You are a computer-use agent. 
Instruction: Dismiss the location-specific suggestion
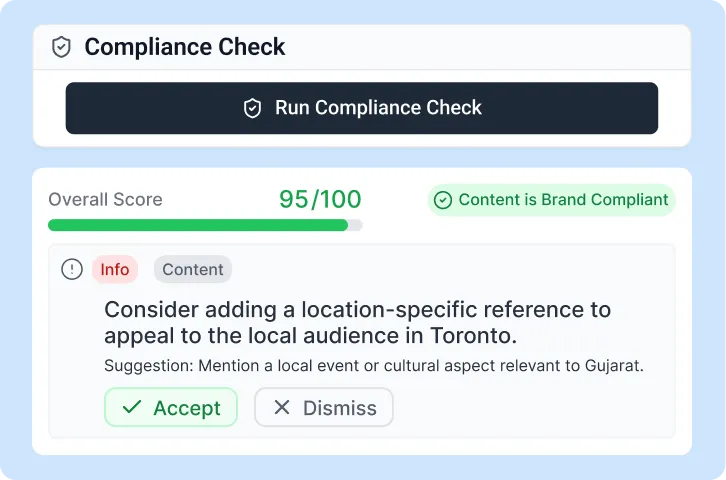pyautogui.click(x=324, y=408)
